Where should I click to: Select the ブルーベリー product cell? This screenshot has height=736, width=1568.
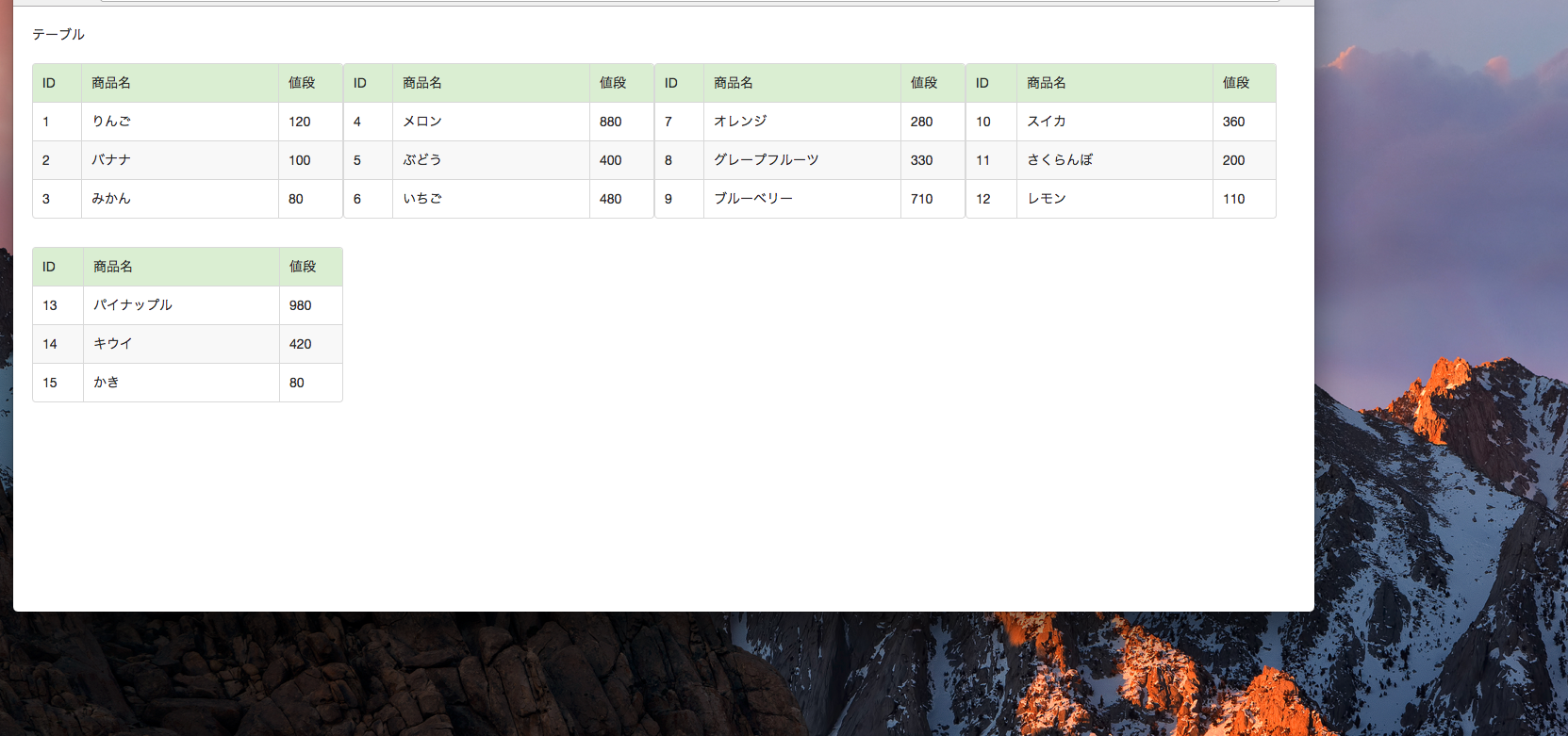802,199
